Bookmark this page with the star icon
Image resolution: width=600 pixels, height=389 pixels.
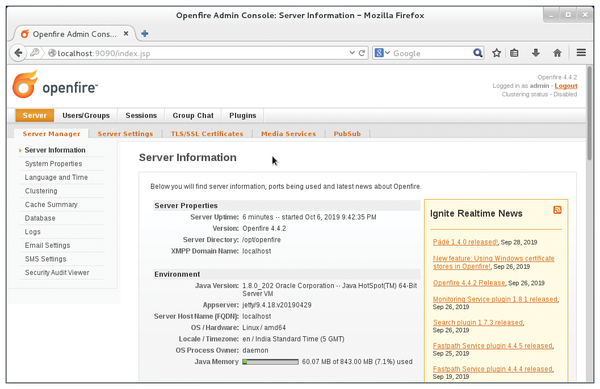[497, 53]
